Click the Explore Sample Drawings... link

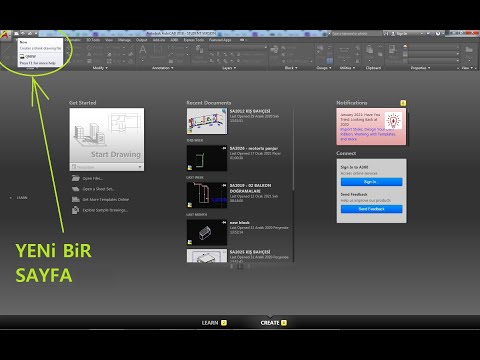pos(105,210)
